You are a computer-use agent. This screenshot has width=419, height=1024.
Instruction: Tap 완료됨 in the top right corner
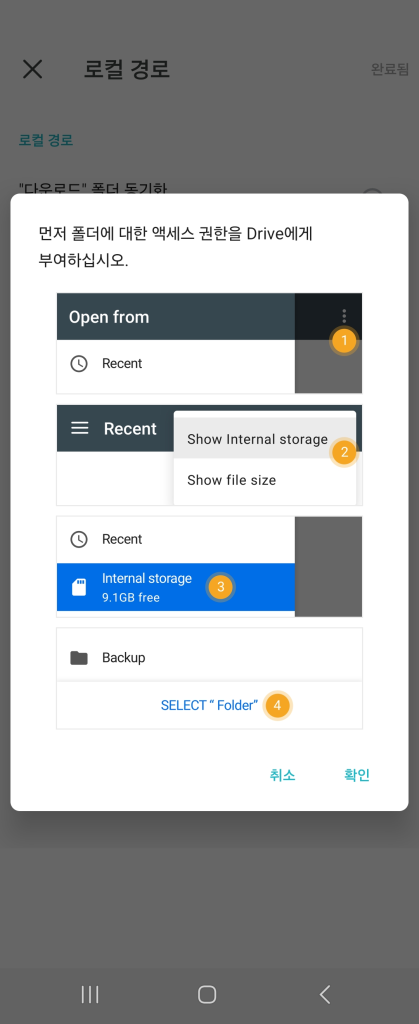(390, 69)
